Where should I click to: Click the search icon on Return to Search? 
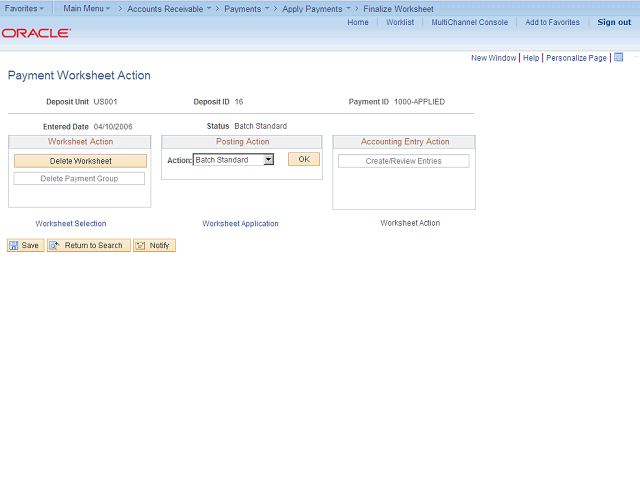tap(54, 245)
